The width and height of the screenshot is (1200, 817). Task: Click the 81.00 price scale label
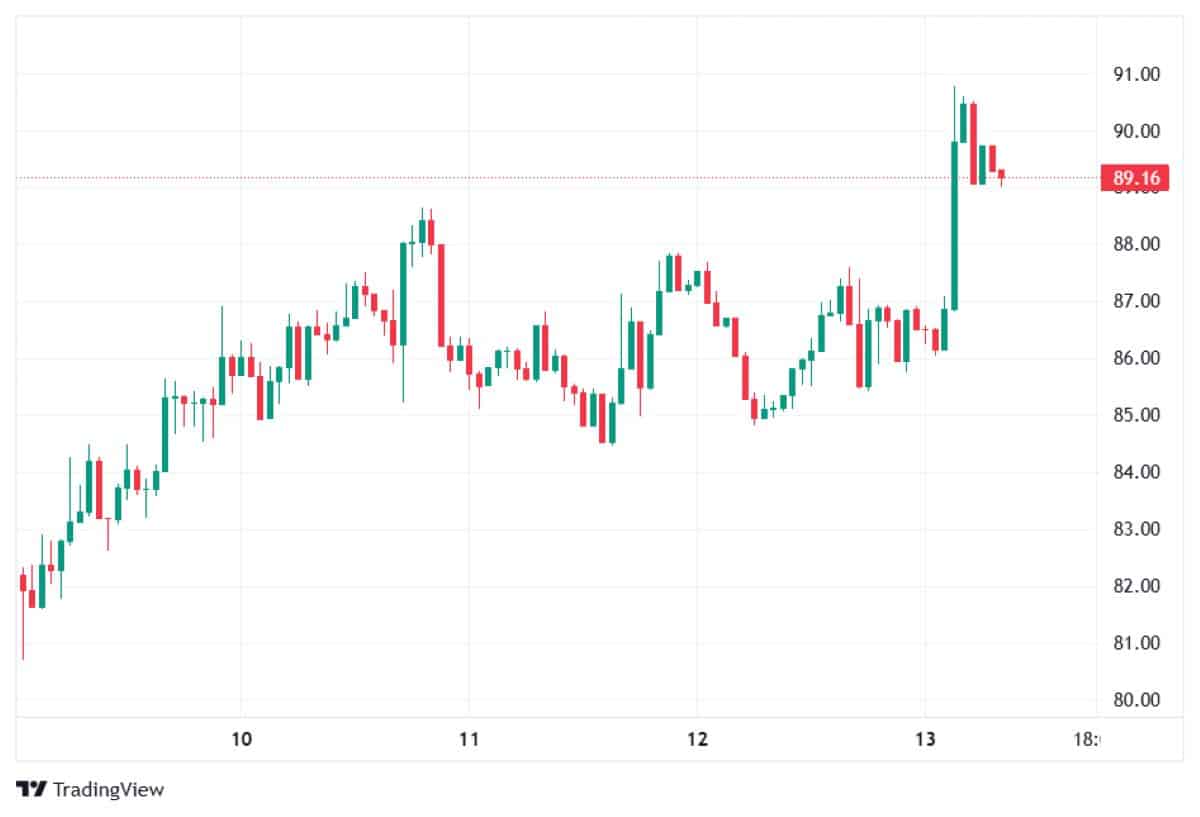pyautogui.click(x=1137, y=643)
